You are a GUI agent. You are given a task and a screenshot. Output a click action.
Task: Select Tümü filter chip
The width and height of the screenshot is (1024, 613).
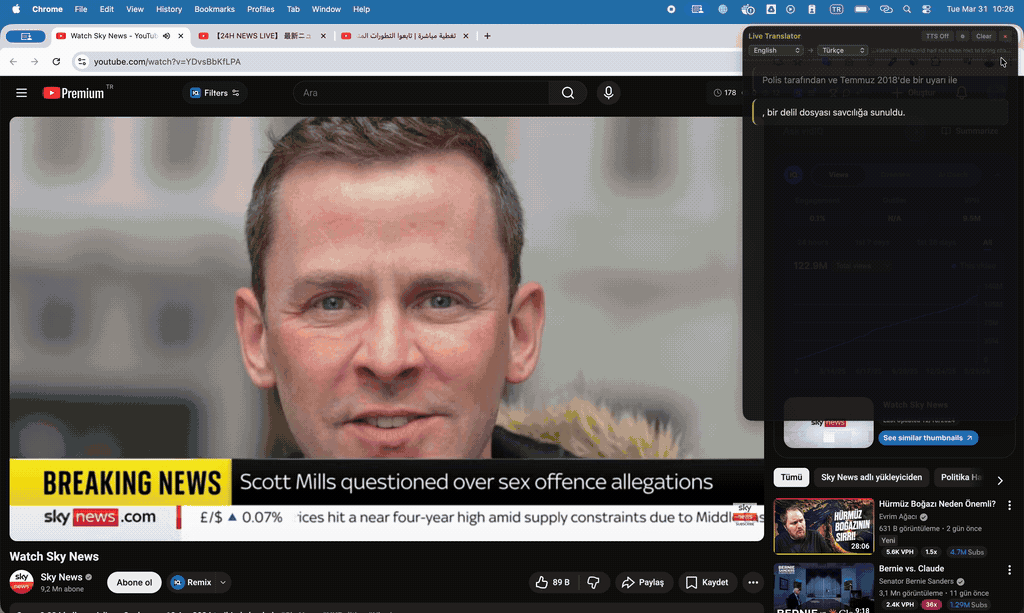[791, 477]
